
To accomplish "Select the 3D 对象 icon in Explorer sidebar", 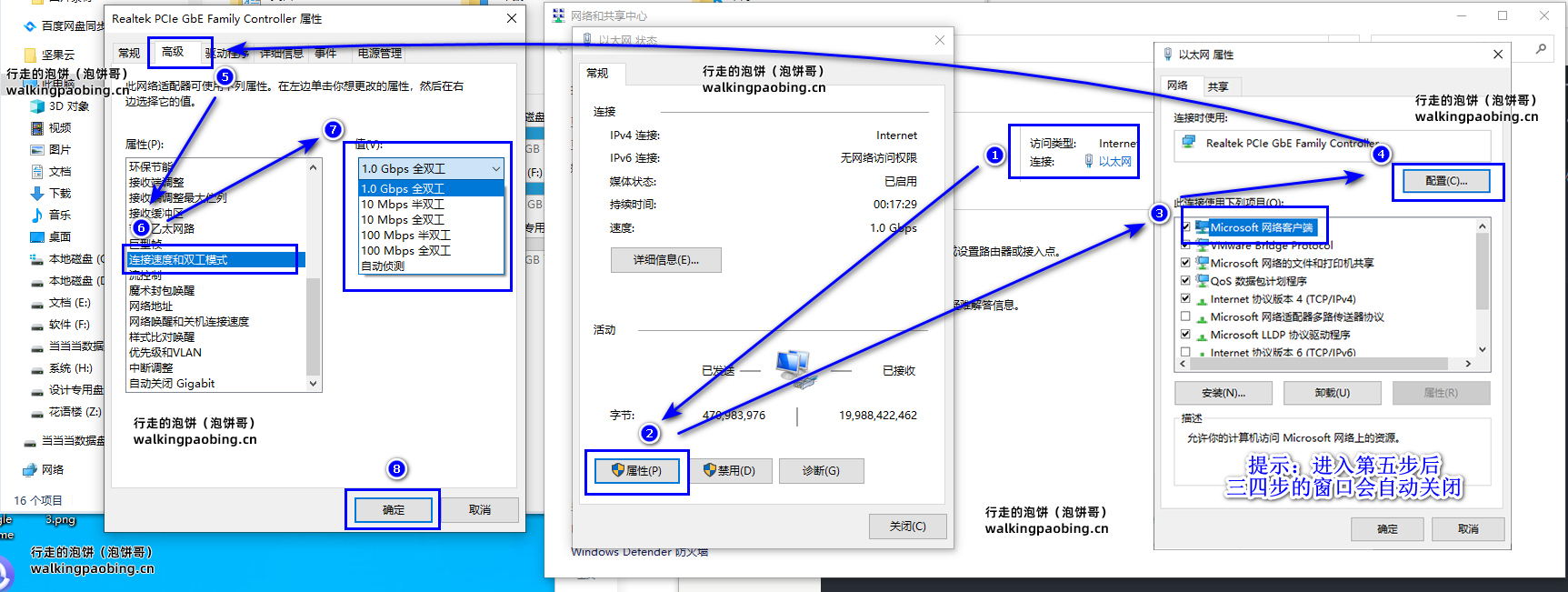I will (37, 105).
